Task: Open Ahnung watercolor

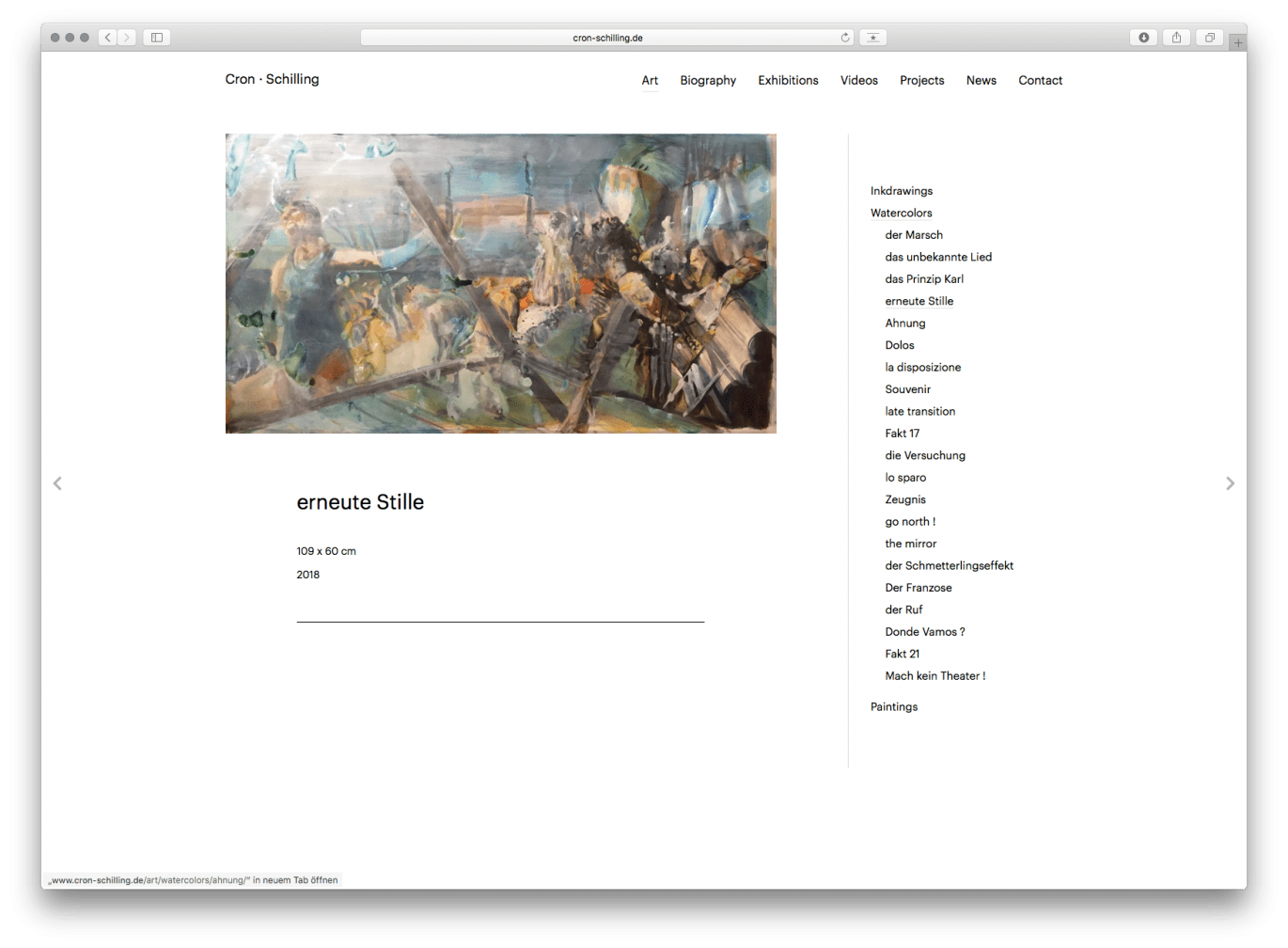Action: click(904, 324)
